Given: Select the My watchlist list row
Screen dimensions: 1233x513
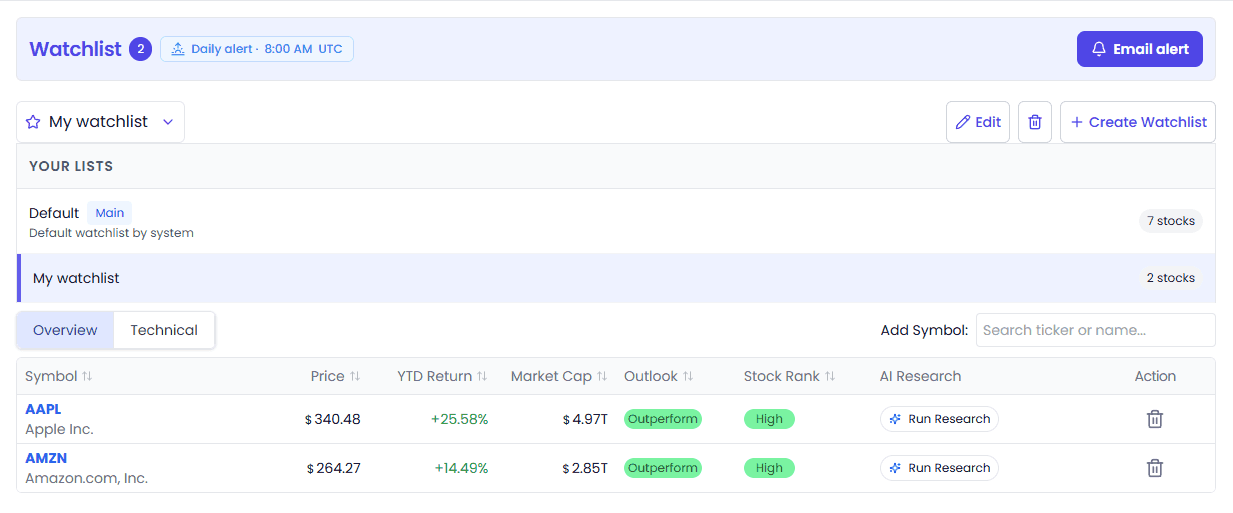Looking at the screenshot, I should tap(616, 278).
